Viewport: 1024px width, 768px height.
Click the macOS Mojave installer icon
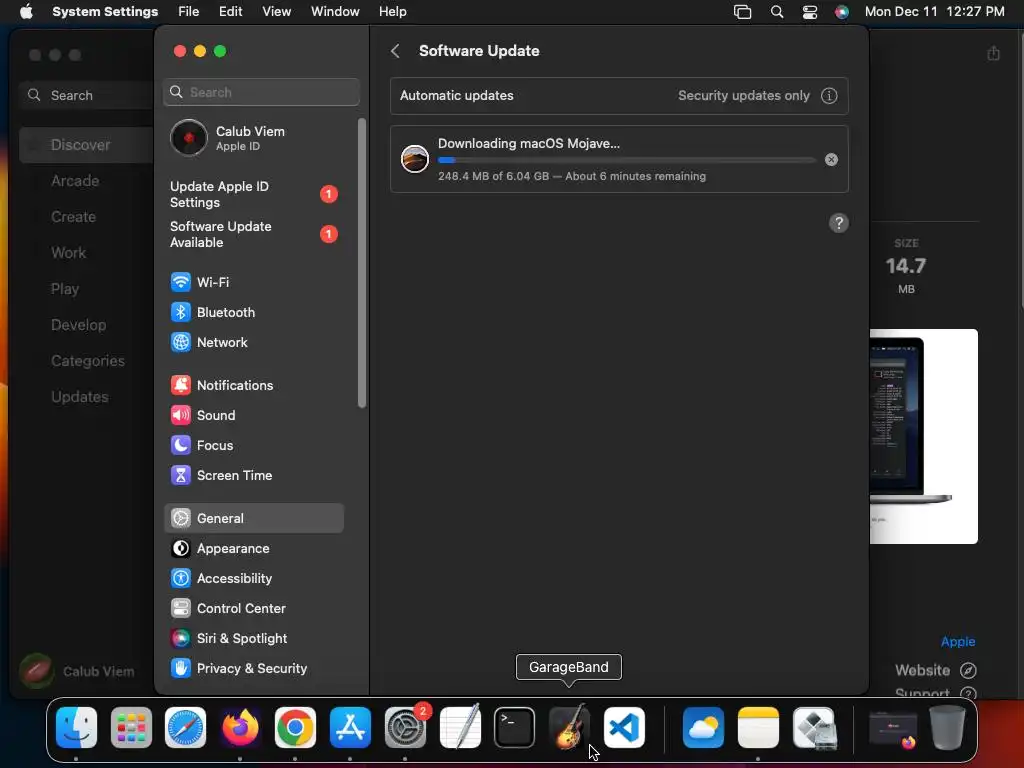(415, 159)
